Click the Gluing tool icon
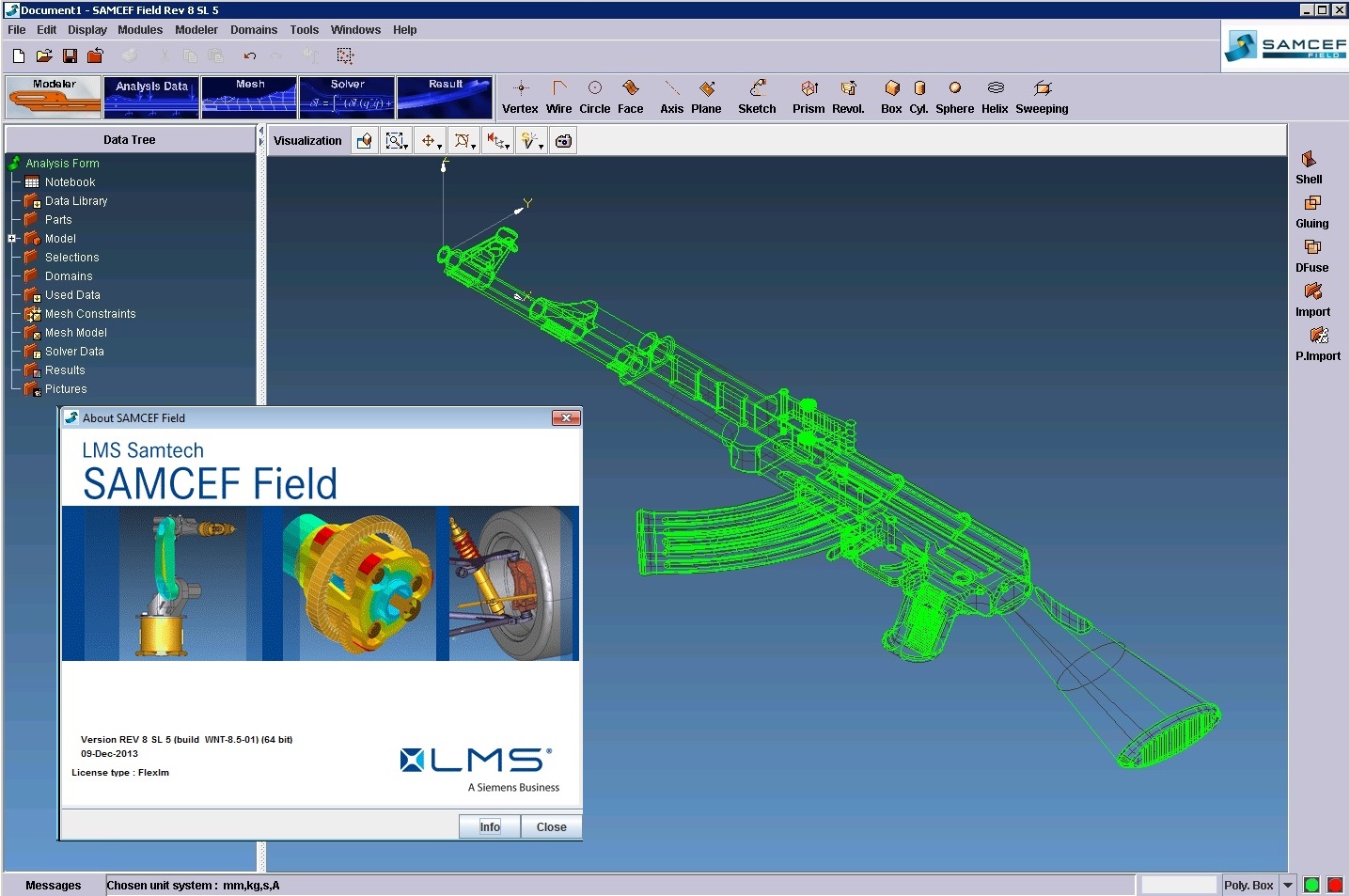 click(1312, 203)
